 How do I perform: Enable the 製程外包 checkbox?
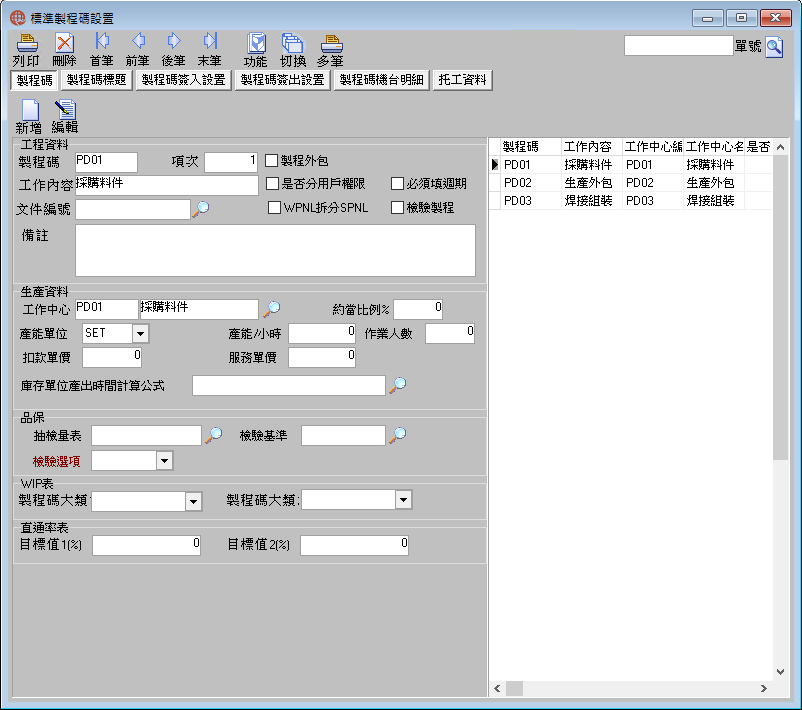[272, 161]
